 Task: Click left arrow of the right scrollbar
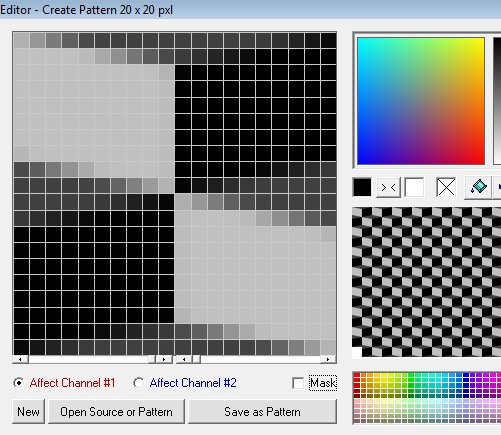(x=184, y=359)
